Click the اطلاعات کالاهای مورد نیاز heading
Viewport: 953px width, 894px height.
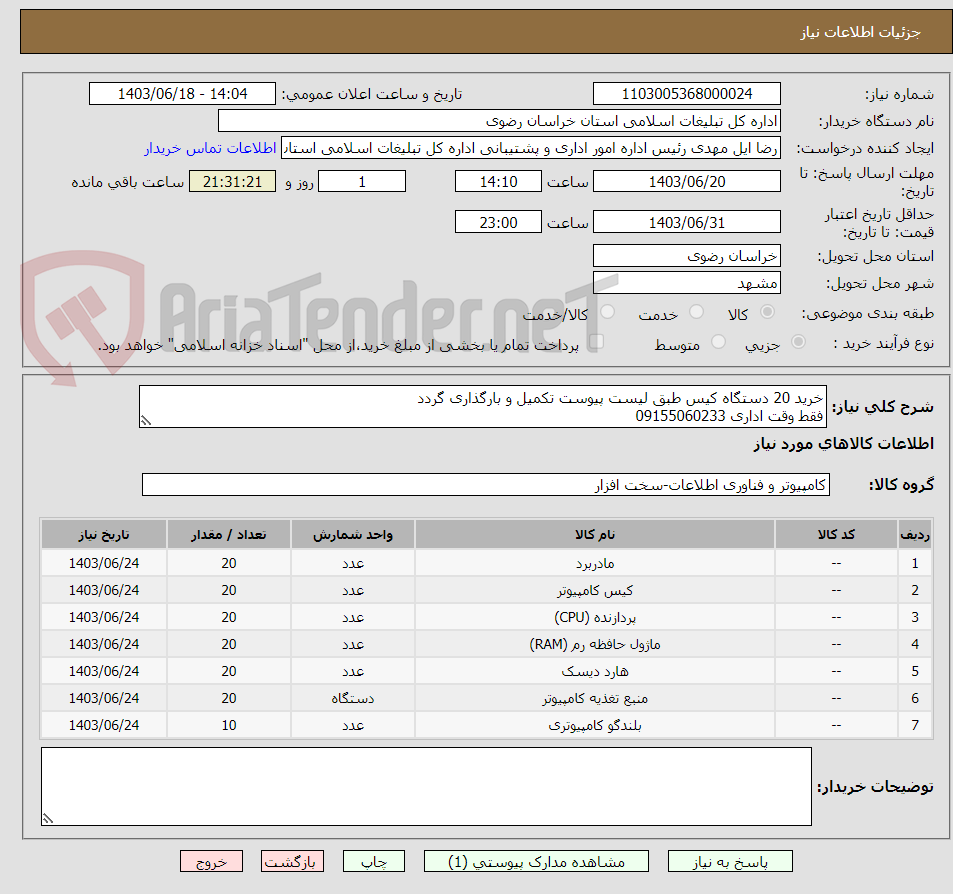(x=844, y=444)
